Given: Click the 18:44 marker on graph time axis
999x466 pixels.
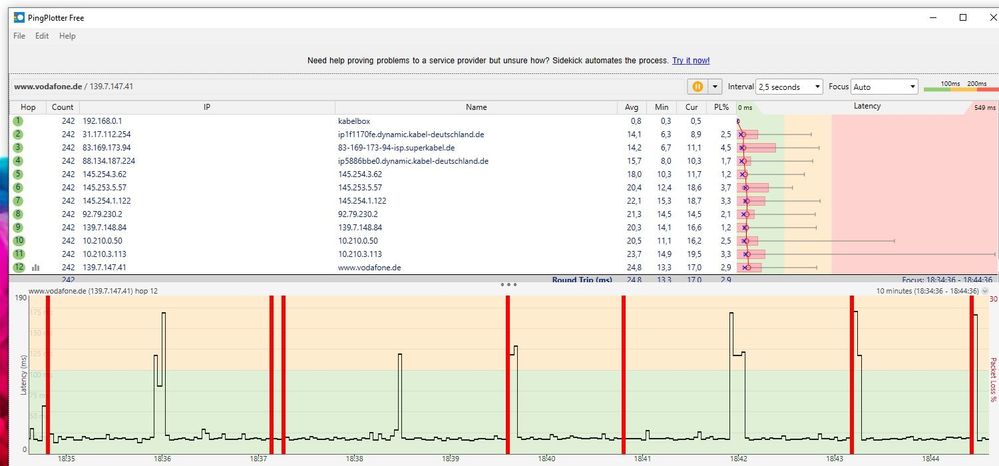Looking at the screenshot, I should [931, 459].
